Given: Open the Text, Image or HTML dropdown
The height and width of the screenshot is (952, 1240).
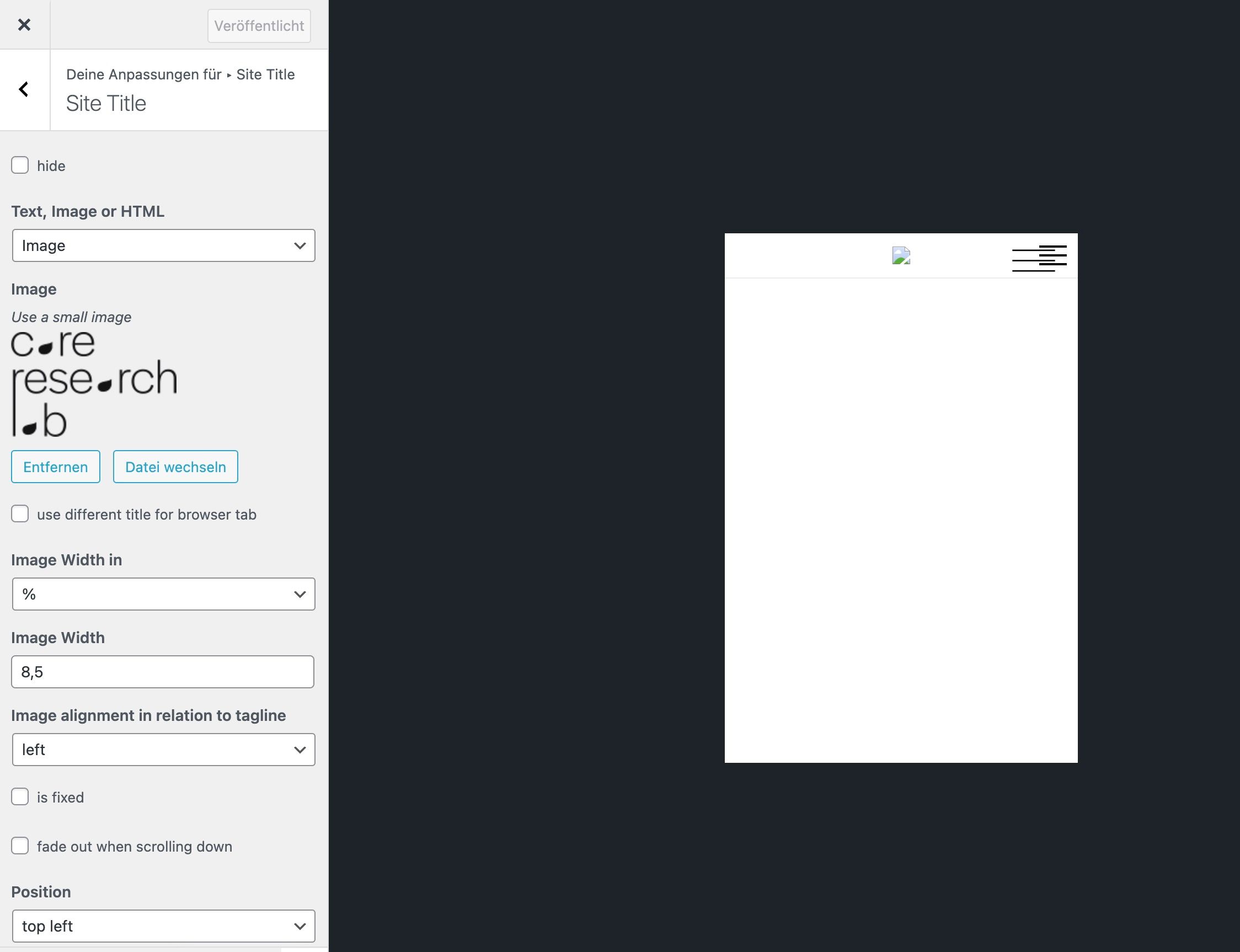Looking at the screenshot, I should [x=163, y=245].
